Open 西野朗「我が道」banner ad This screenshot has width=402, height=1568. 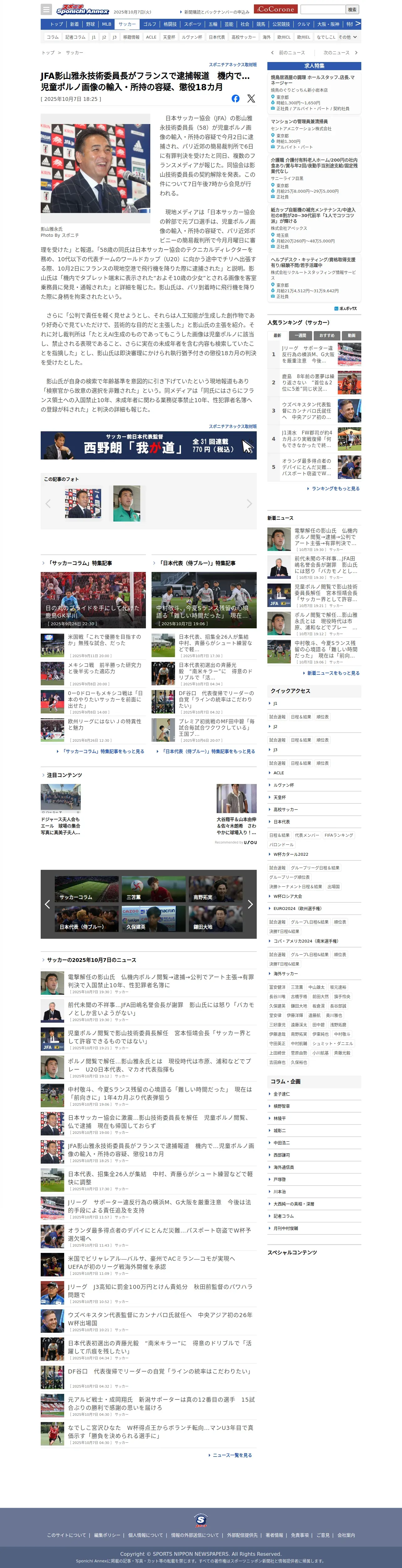tap(148, 446)
